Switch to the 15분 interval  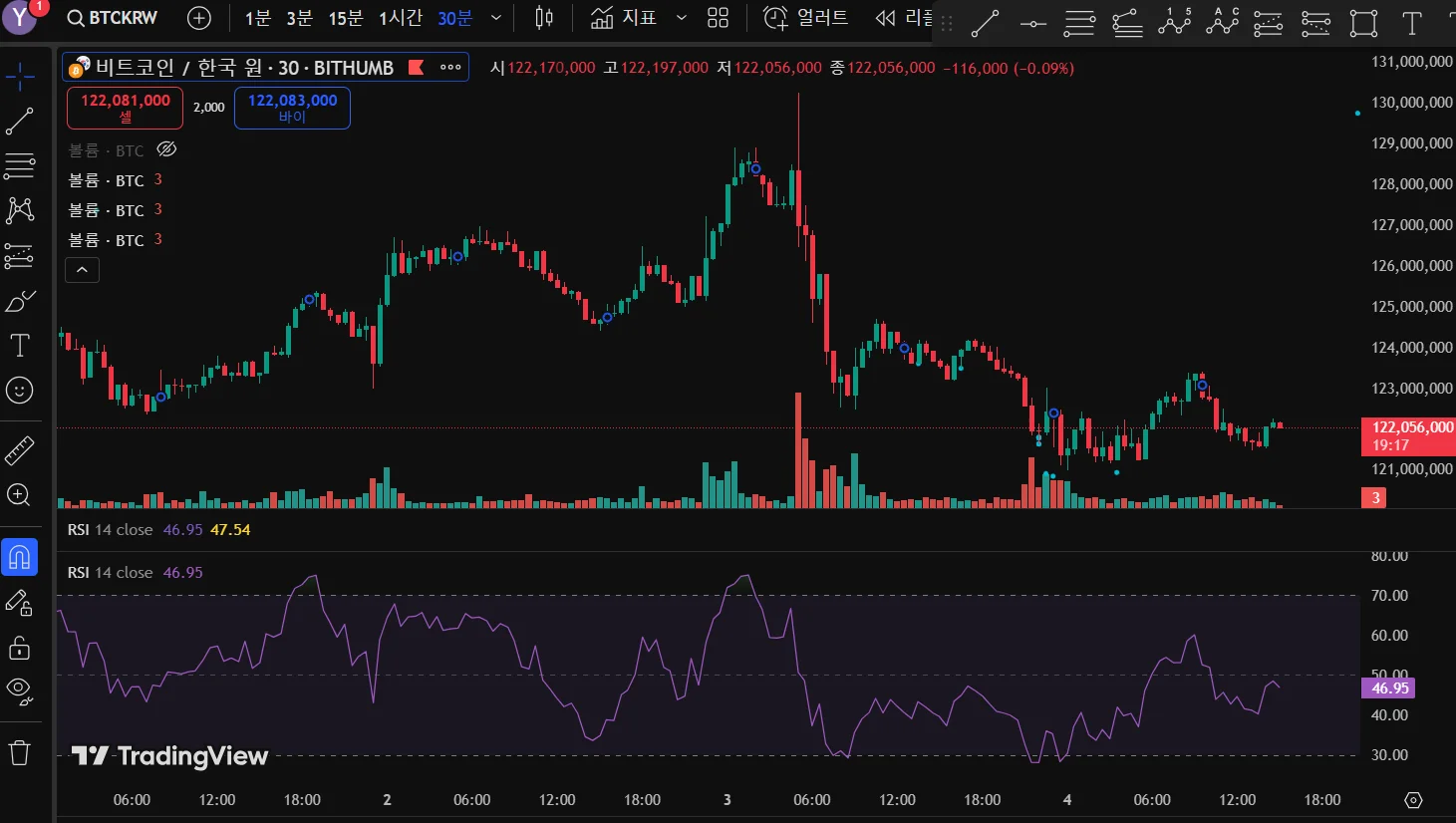[346, 18]
